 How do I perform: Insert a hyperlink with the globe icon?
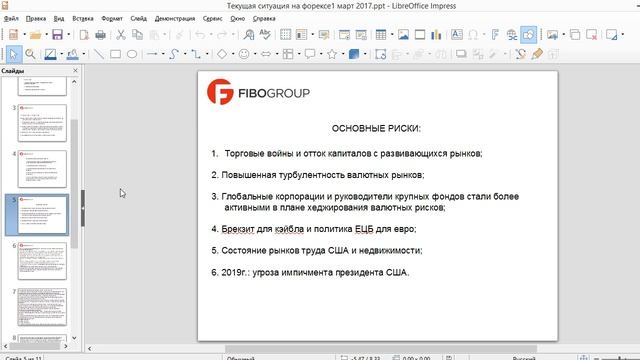coord(511,35)
